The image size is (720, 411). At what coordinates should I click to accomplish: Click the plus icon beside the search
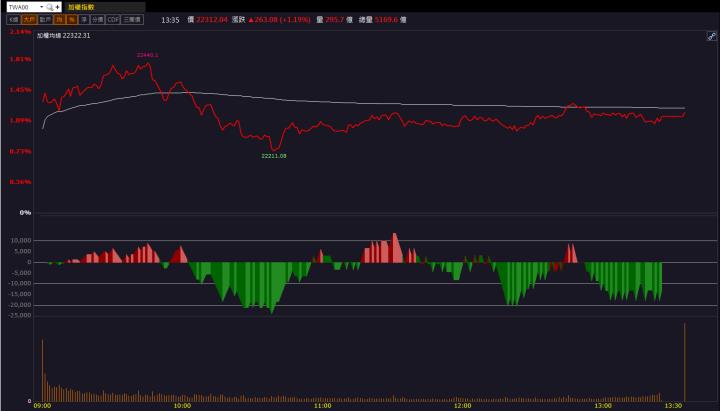(58, 7)
